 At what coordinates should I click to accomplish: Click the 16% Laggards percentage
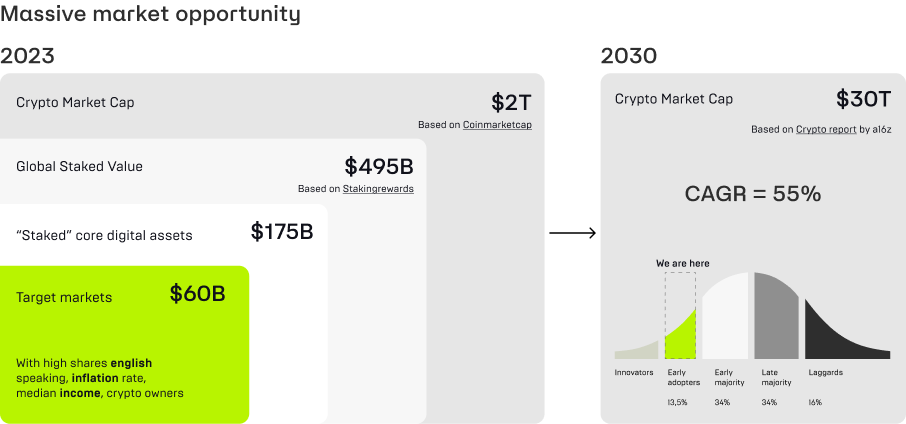pyautogui.click(x=814, y=402)
